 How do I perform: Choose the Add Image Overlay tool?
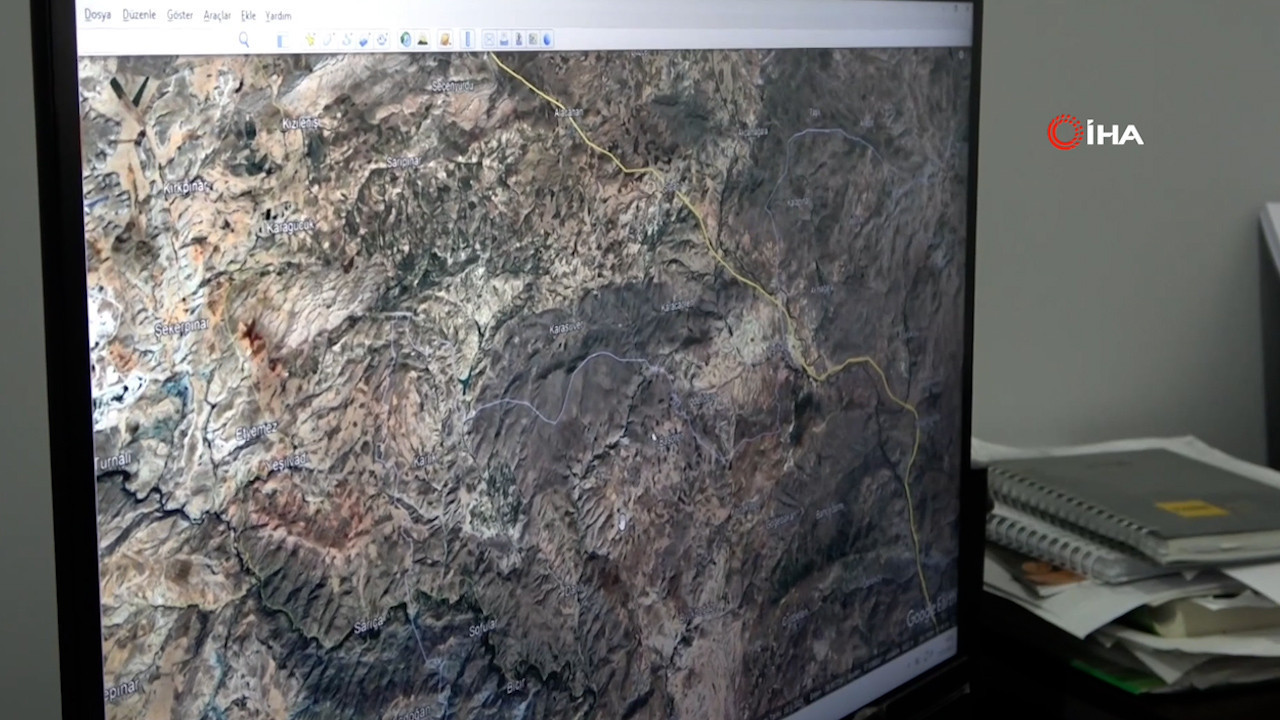[x=364, y=40]
